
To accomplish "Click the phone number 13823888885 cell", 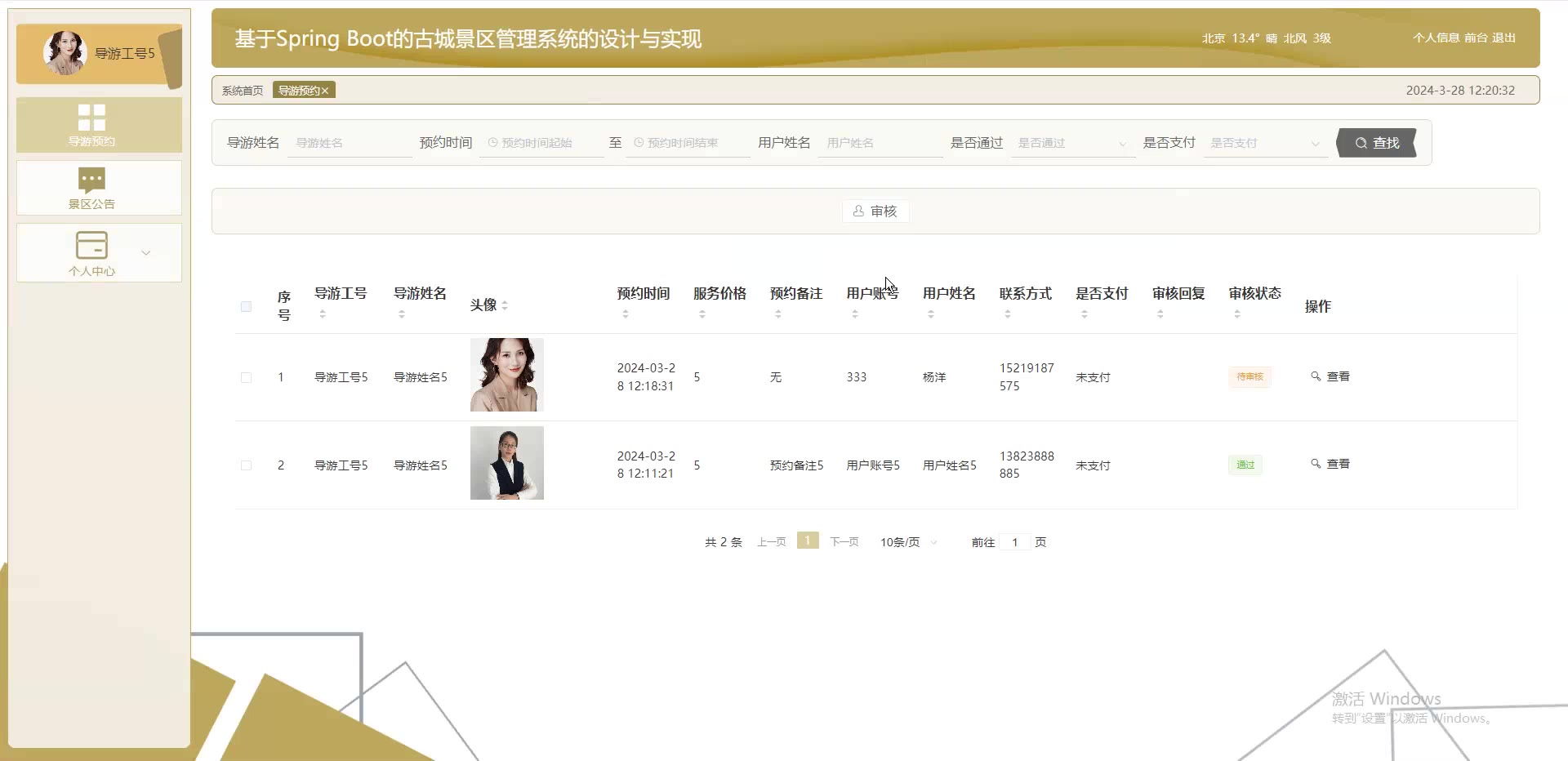I will [x=1027, y=465].
